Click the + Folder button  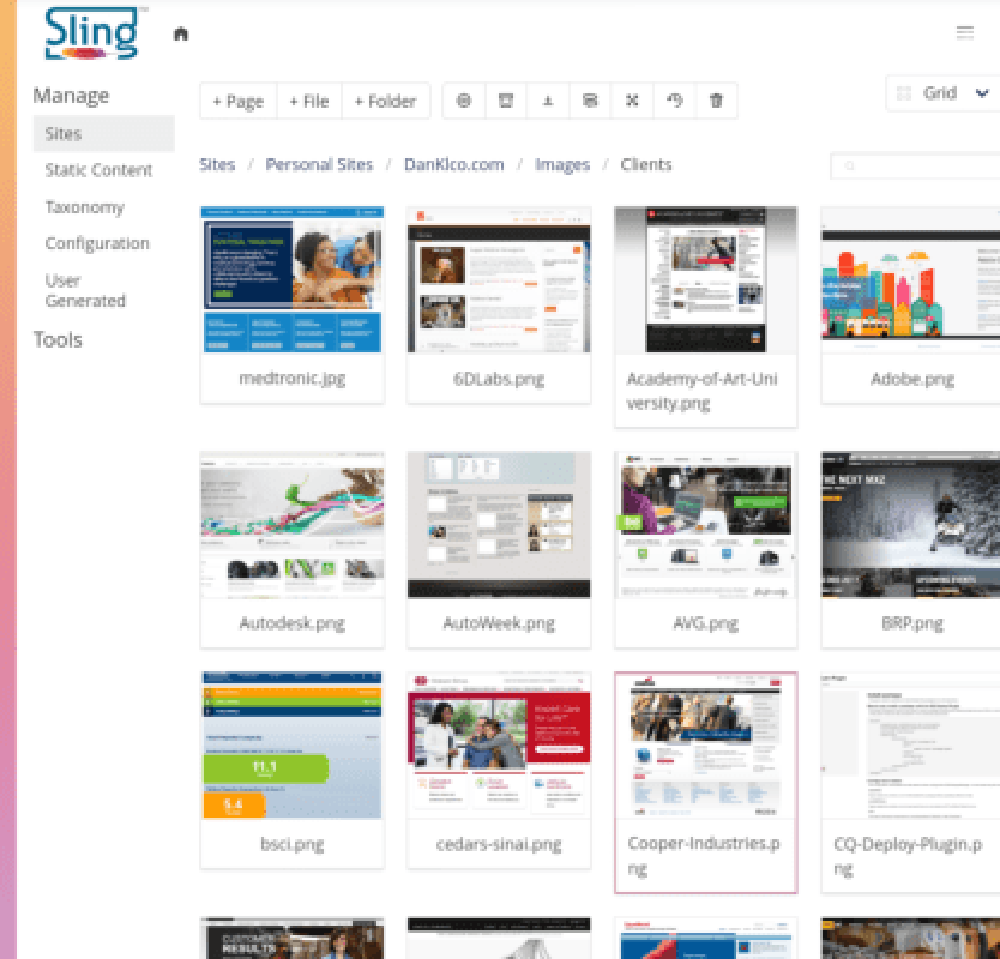coord(386,100)
